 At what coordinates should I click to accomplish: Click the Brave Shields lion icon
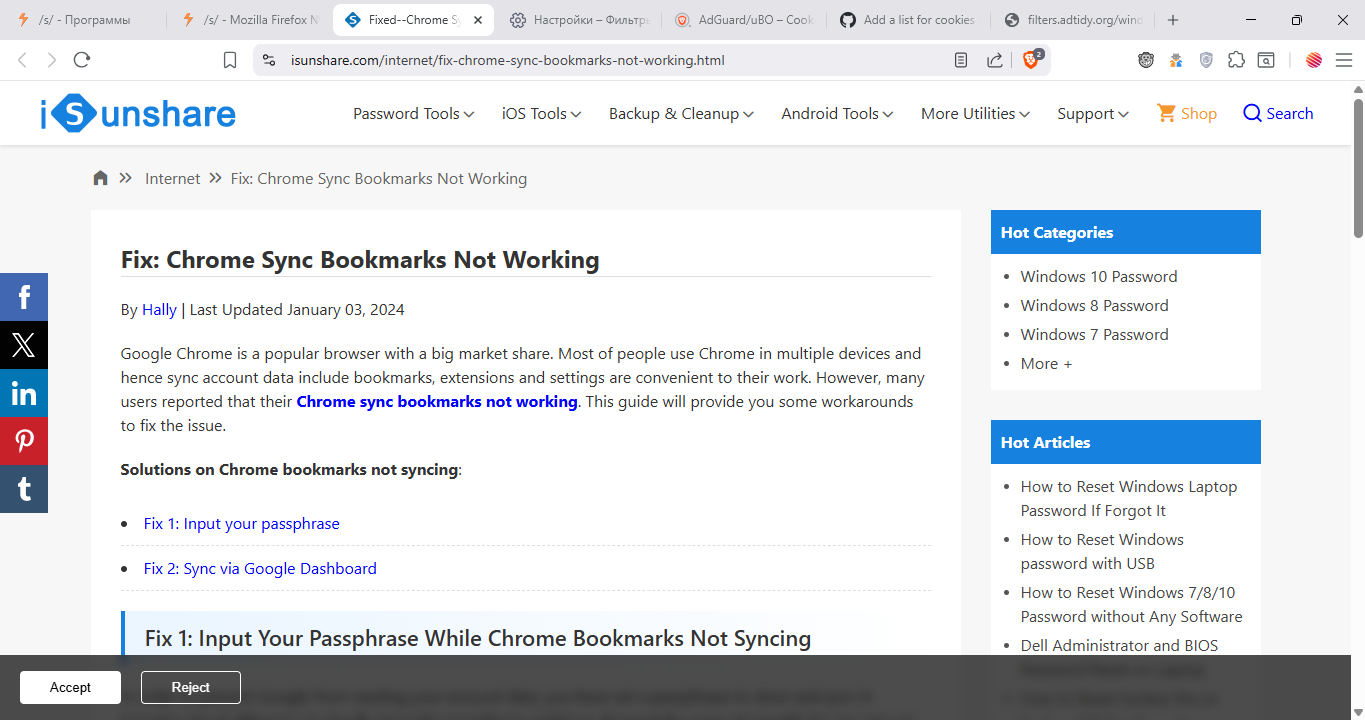1031,60
